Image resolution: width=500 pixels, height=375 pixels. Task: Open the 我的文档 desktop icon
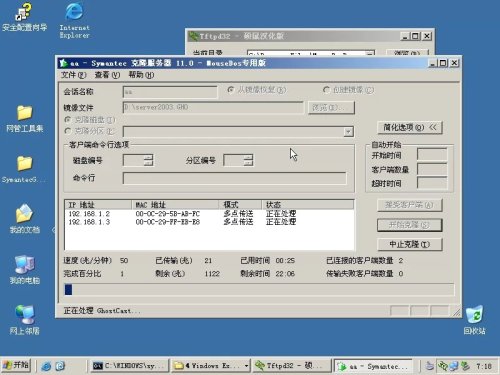[x=24, y=219]
